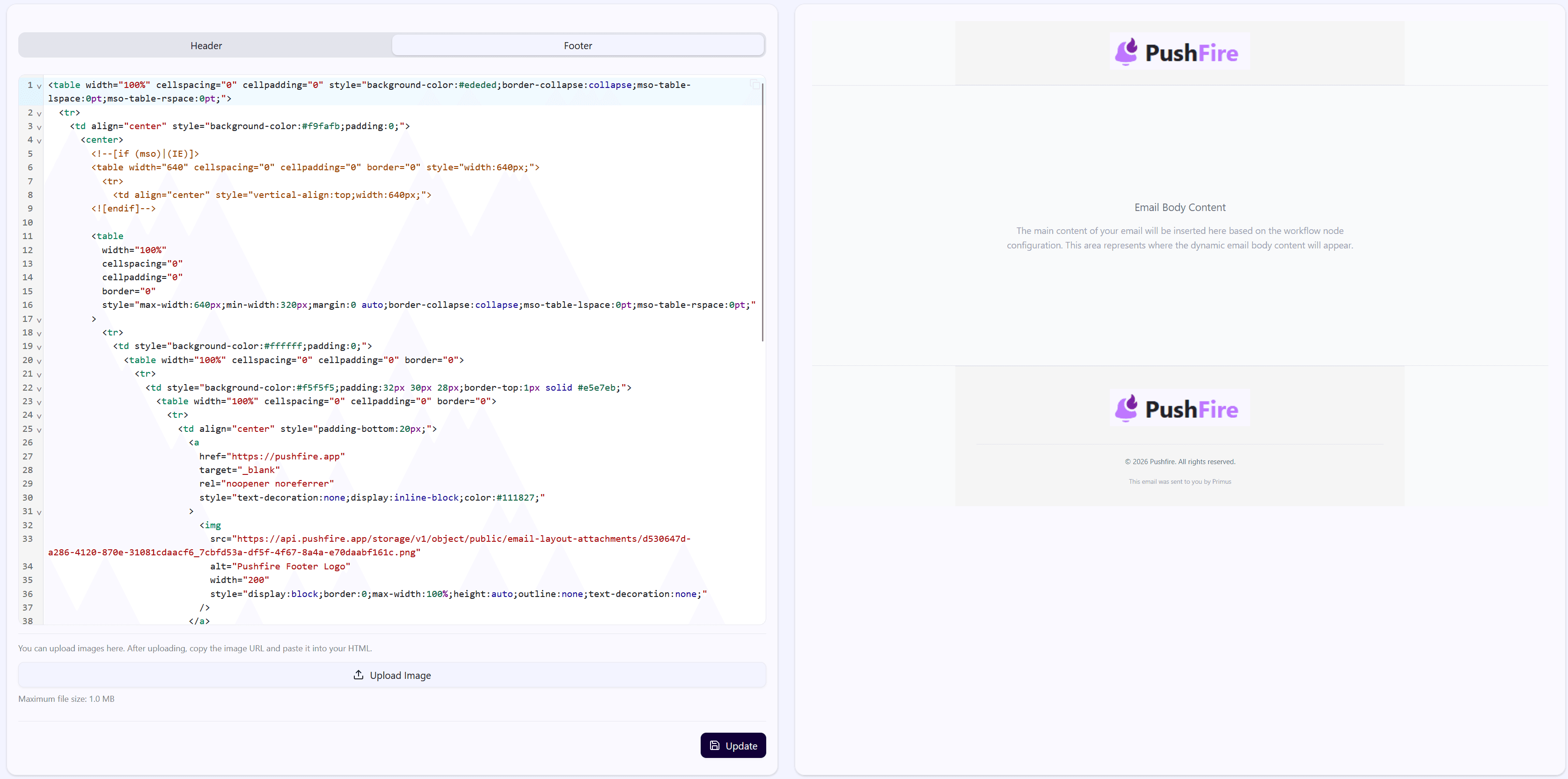The width and height of the screenshot is (1568, 779).
Task: Click the Update button
Action: [x=733, y=745]
